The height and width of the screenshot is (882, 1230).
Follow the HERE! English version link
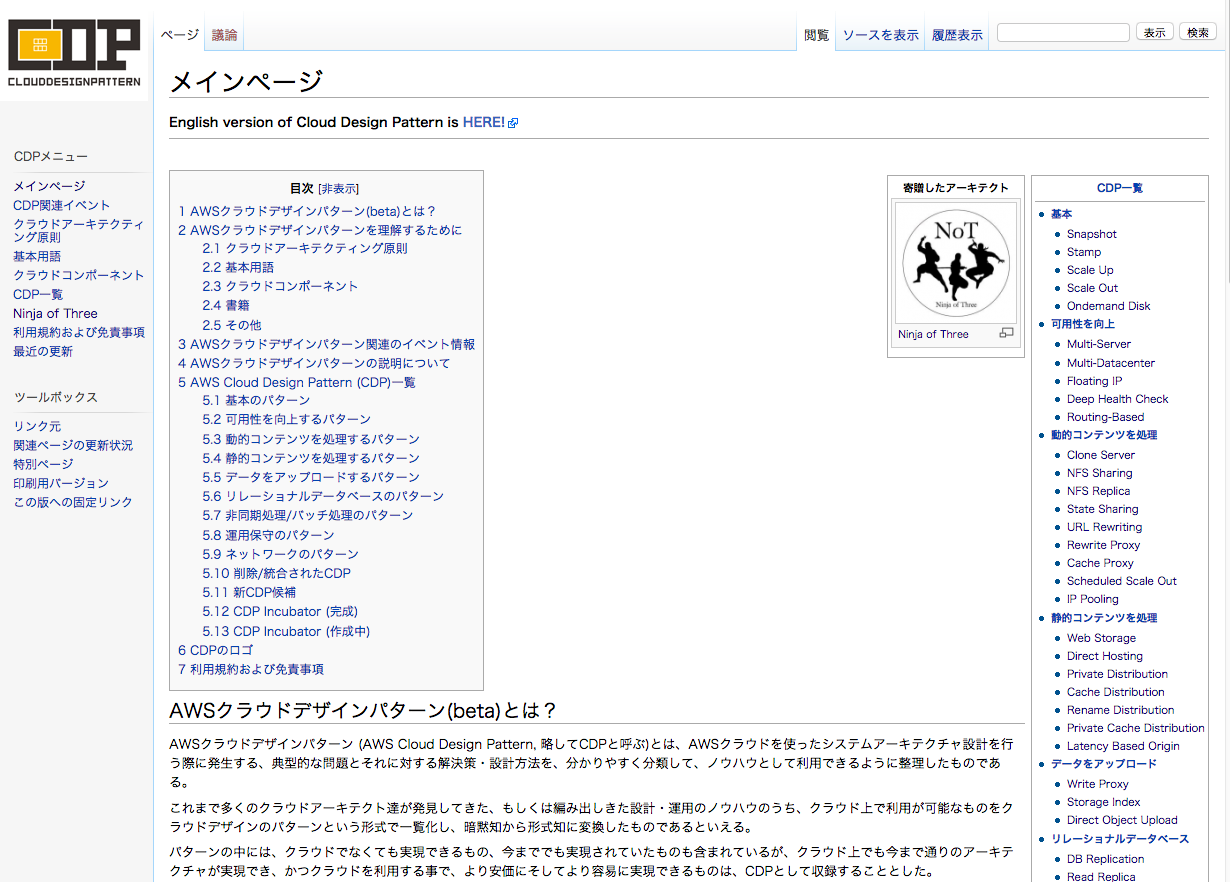(x=484, y=122)
